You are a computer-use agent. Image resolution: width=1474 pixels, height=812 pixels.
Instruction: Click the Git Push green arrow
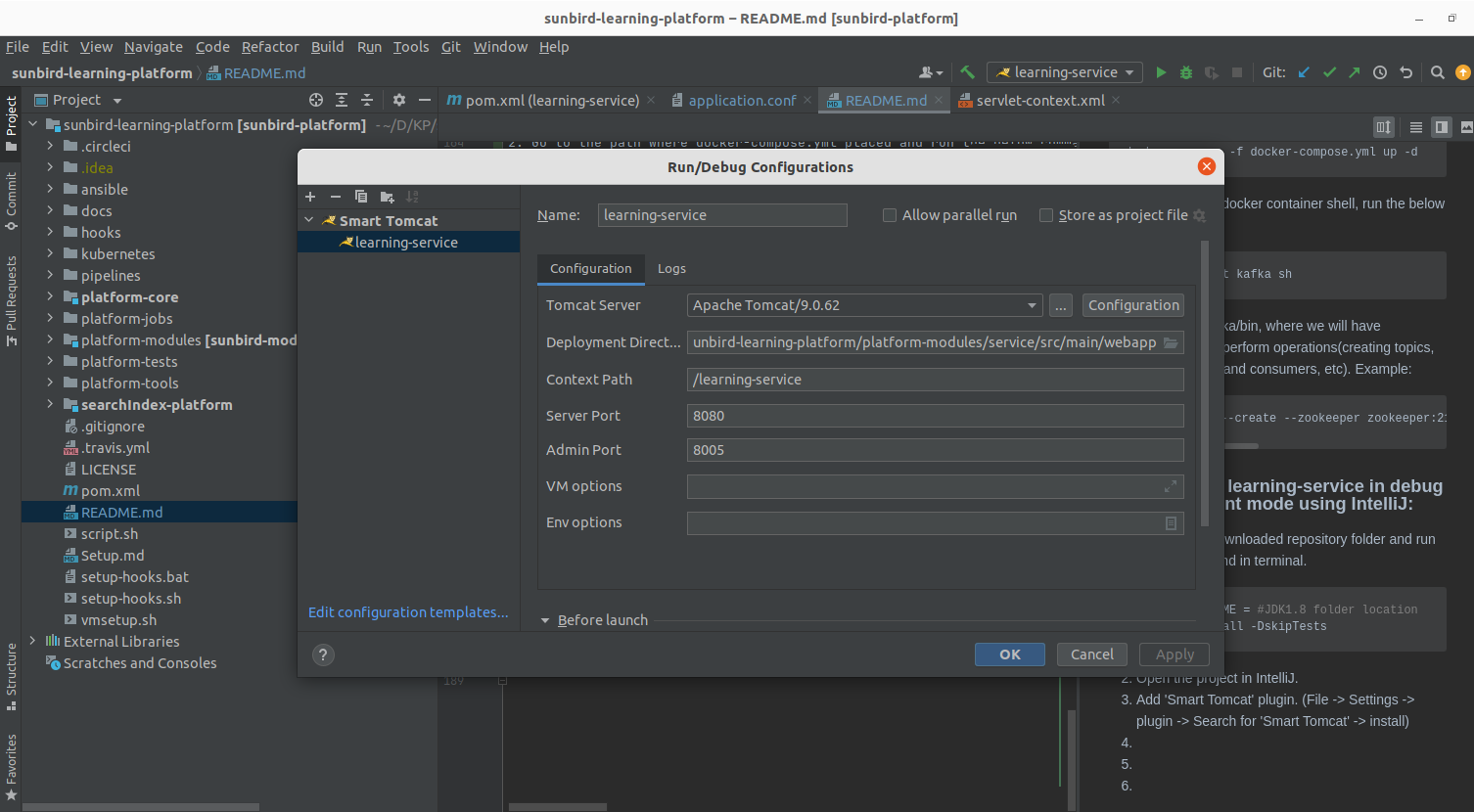(1355, 72)
